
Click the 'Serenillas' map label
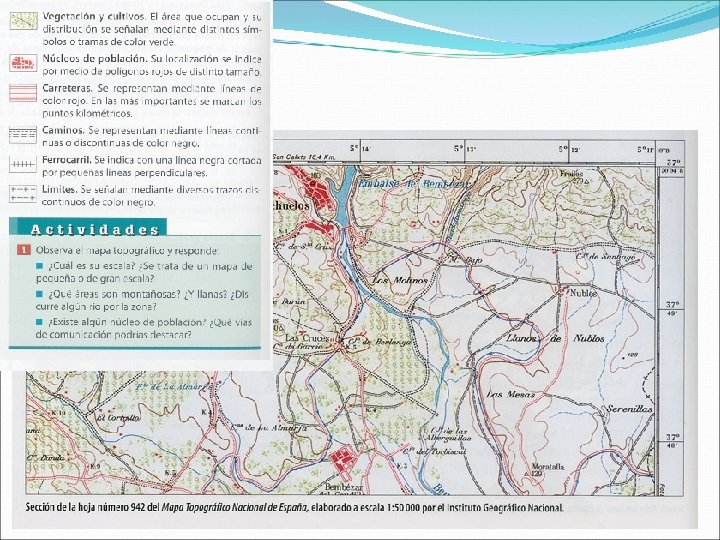[629, 409]
